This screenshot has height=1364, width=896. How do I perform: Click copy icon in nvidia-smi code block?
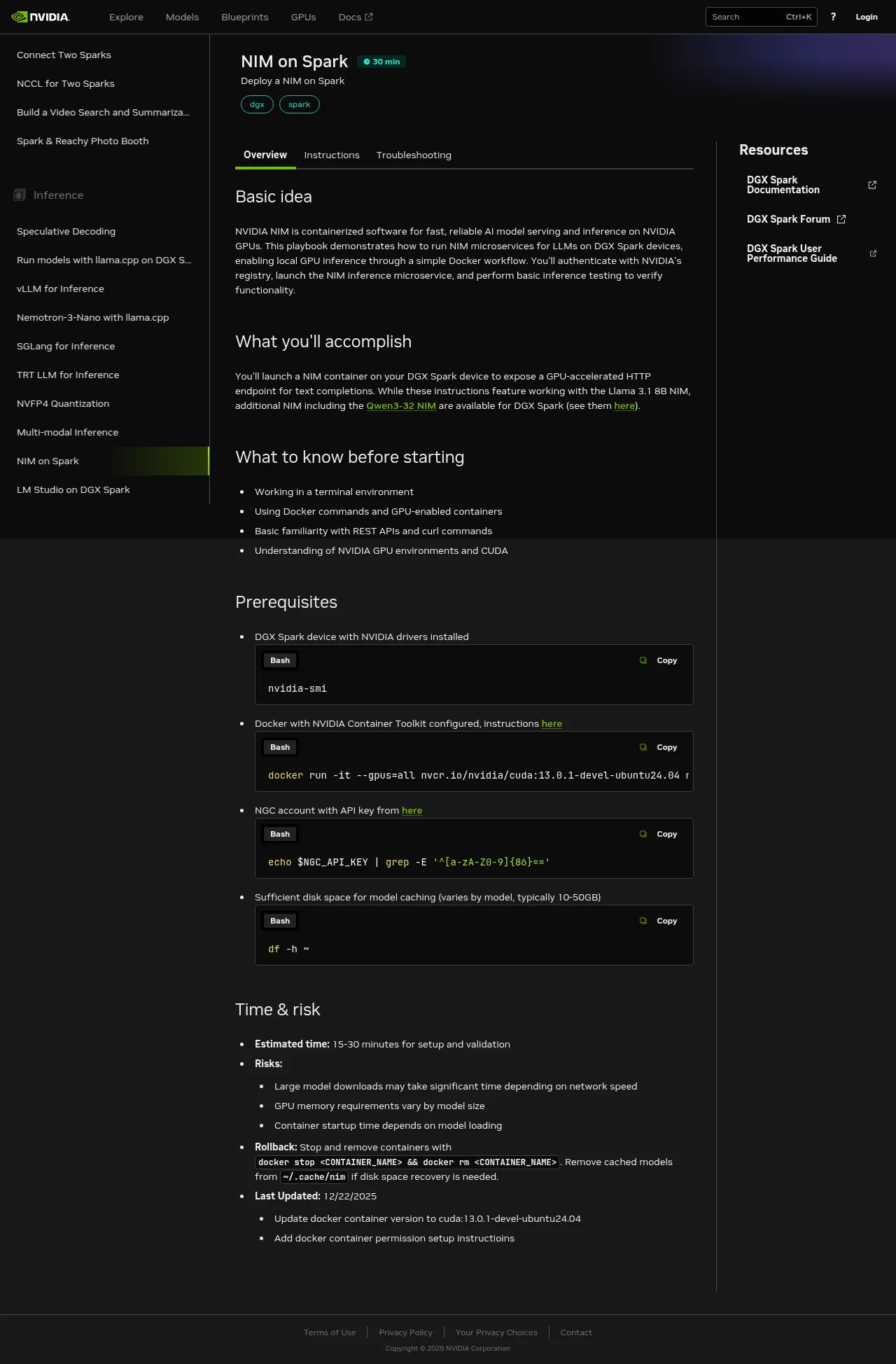pyautogui.click(x=643, y=660)
